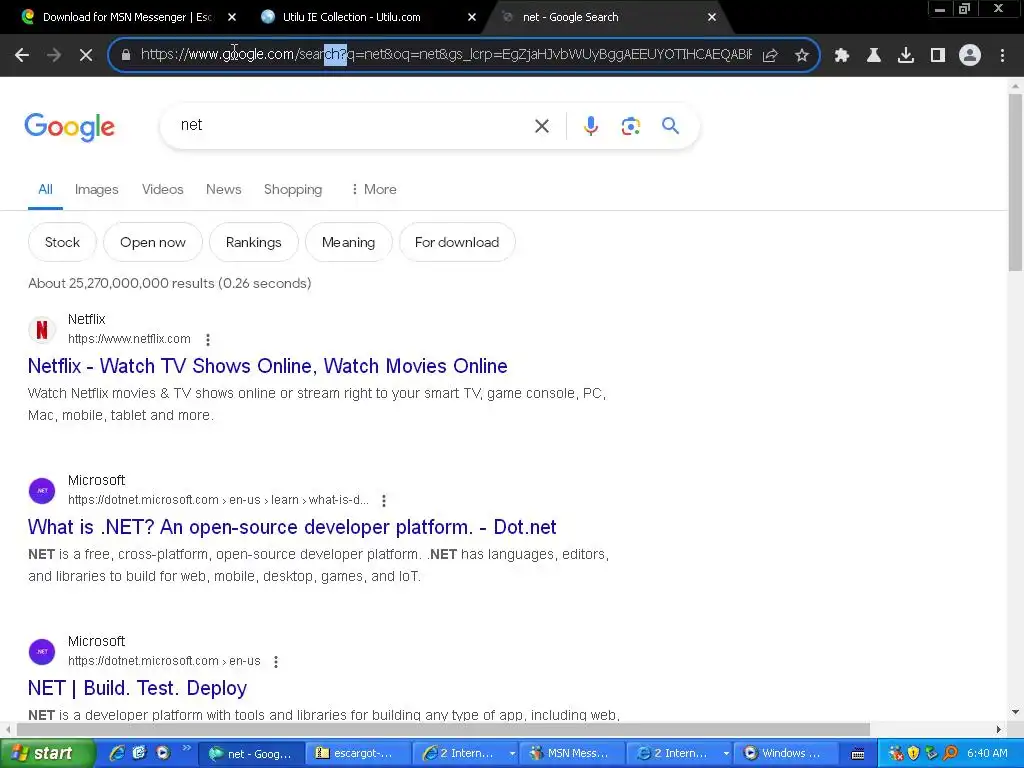Click the vertical scrollbar thumb
The width and height of the screenshot is (1024, 768).
[1015, 183]
